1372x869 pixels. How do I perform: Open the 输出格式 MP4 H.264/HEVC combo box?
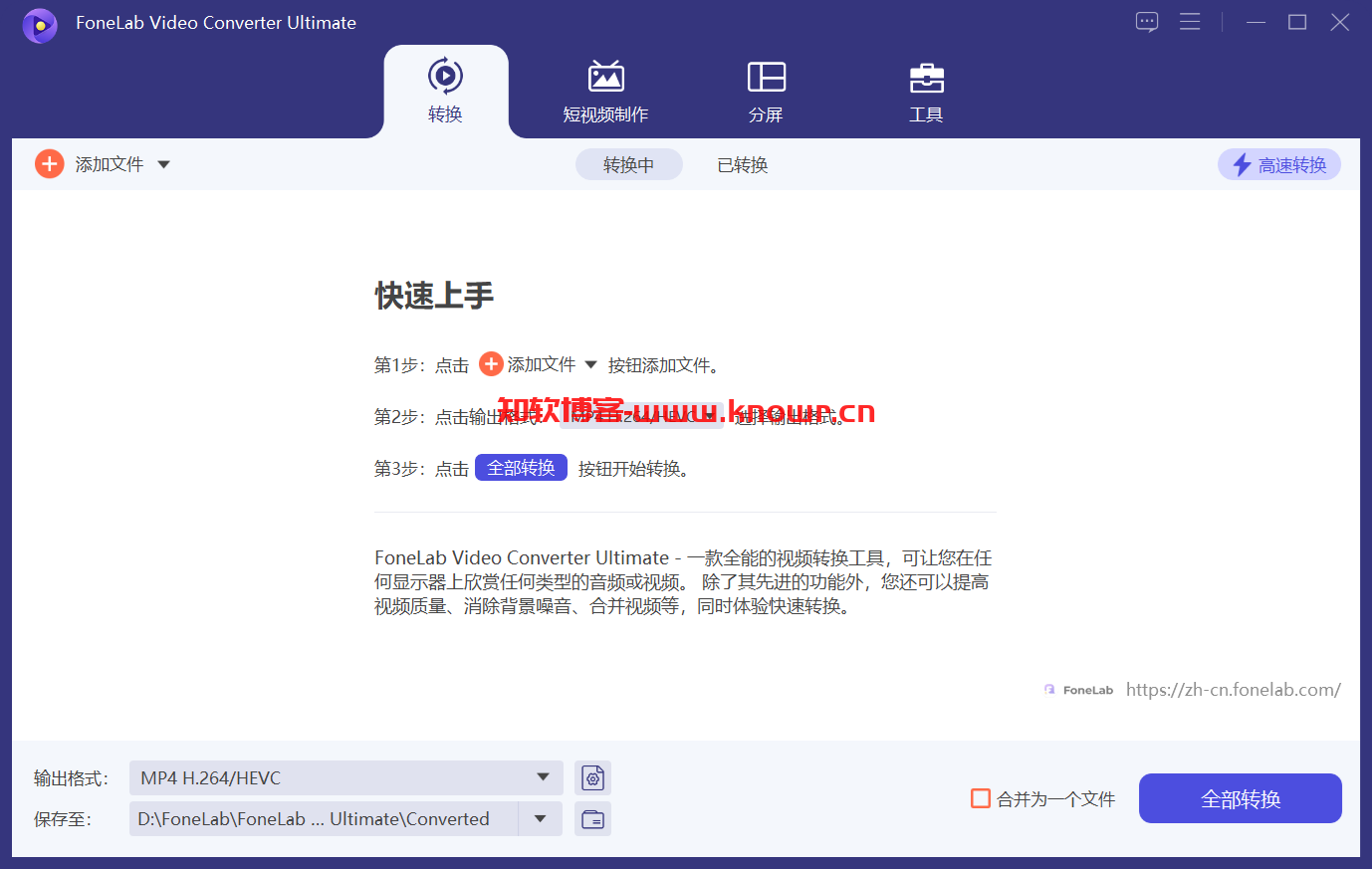tap(346, 777)
